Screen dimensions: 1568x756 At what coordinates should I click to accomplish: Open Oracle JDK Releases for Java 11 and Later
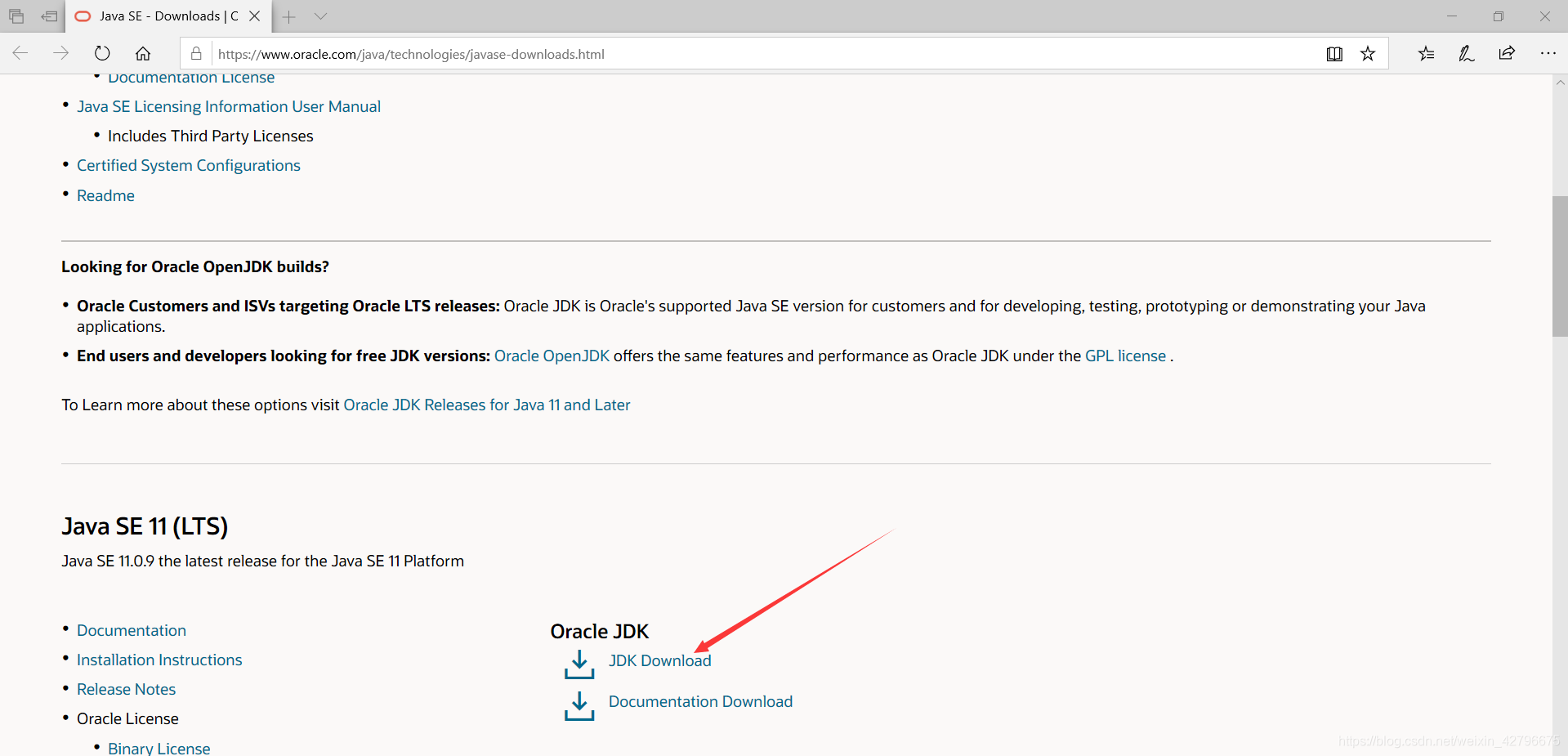coord(487,405)
